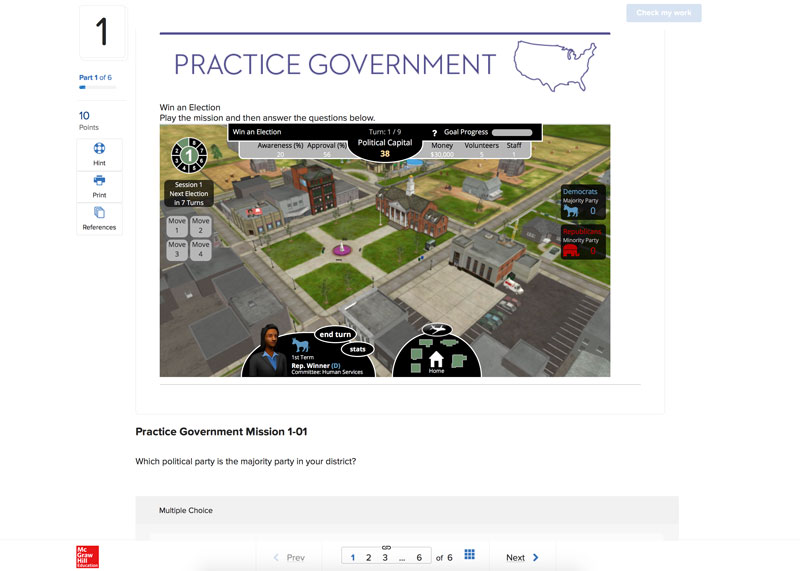Jump to page 6 in pagination
This screenshot has height=571, width=800.
coord(419,557)
